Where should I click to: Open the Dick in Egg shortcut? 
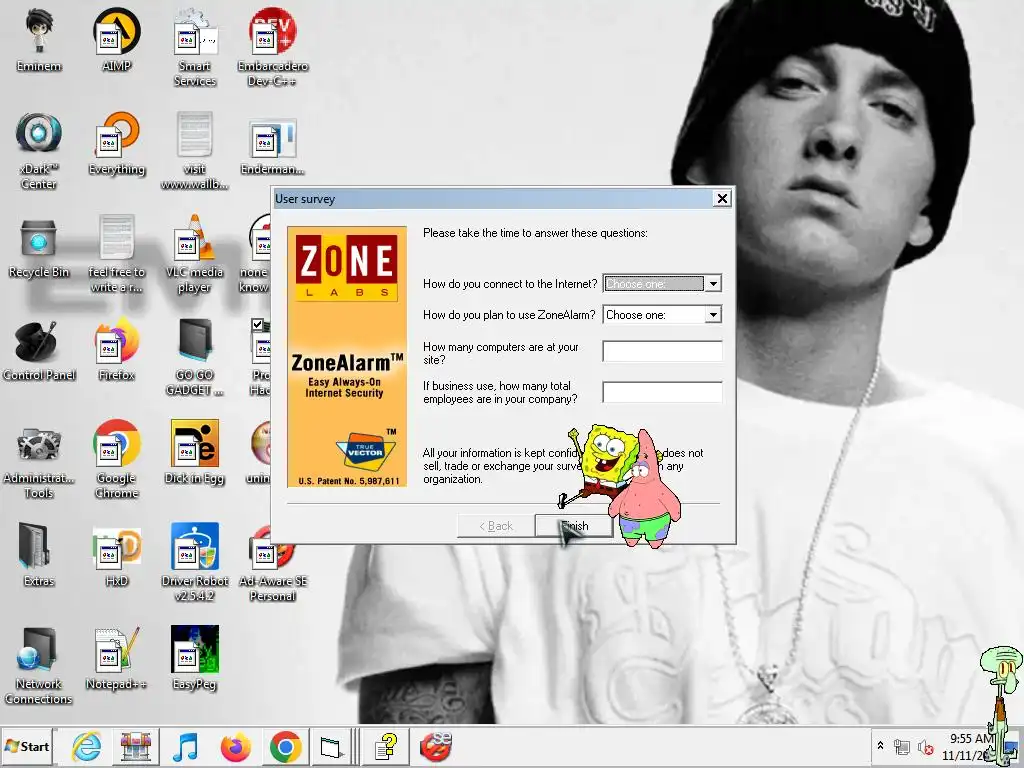point(195,452)
